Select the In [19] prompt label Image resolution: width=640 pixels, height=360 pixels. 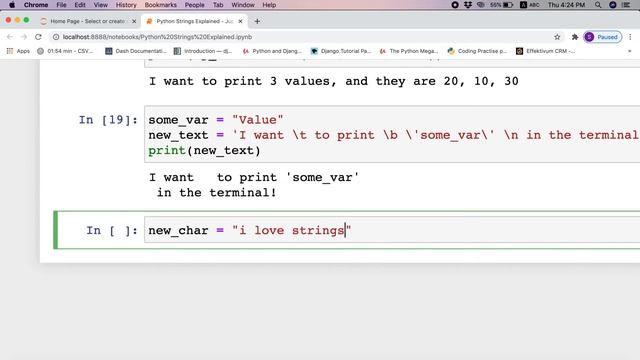(x=108, y=120)
